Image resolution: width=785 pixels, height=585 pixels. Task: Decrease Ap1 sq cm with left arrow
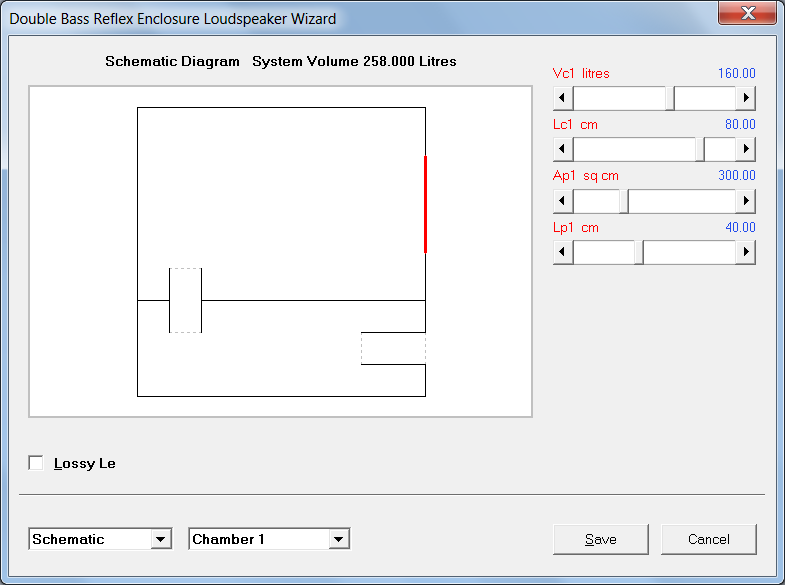563,201
